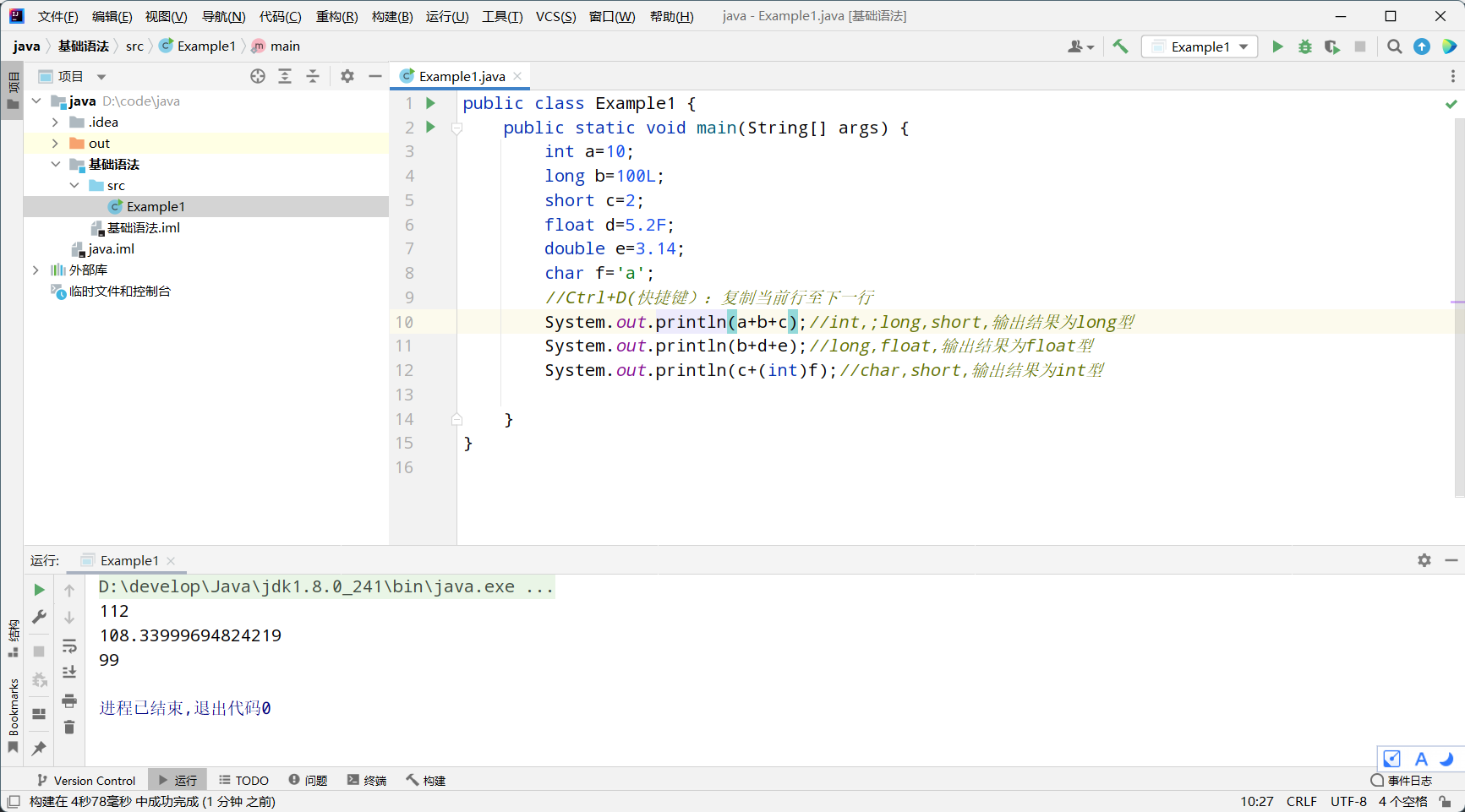
Task: Pin the run tab with the pin icon
Action: (x=39, y=748)
